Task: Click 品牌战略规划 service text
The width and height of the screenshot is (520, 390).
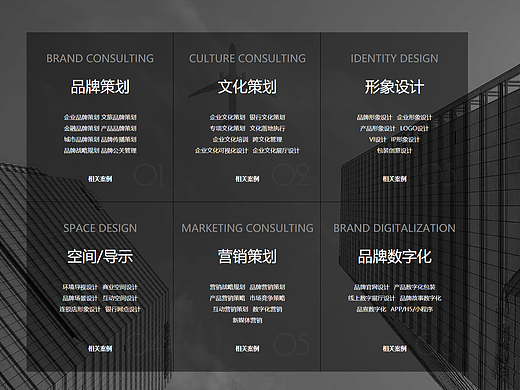Action: 82,151
